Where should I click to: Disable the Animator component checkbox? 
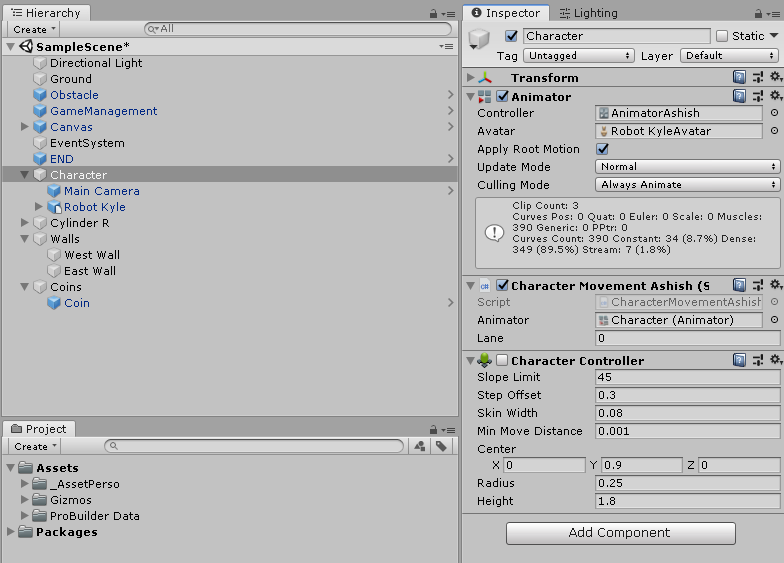tap(502, 96)
